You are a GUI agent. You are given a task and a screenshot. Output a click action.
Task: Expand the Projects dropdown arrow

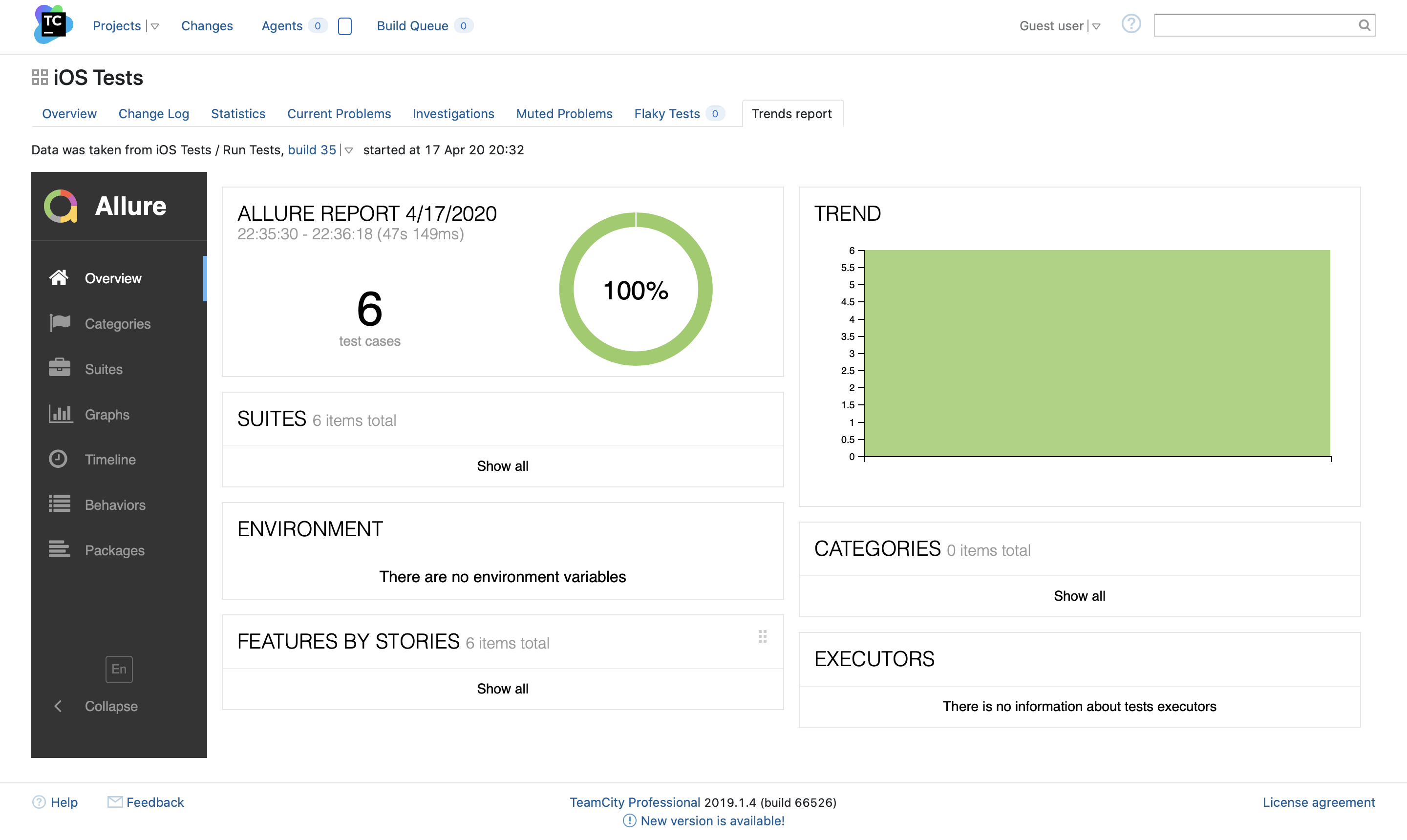coord(155,26)
